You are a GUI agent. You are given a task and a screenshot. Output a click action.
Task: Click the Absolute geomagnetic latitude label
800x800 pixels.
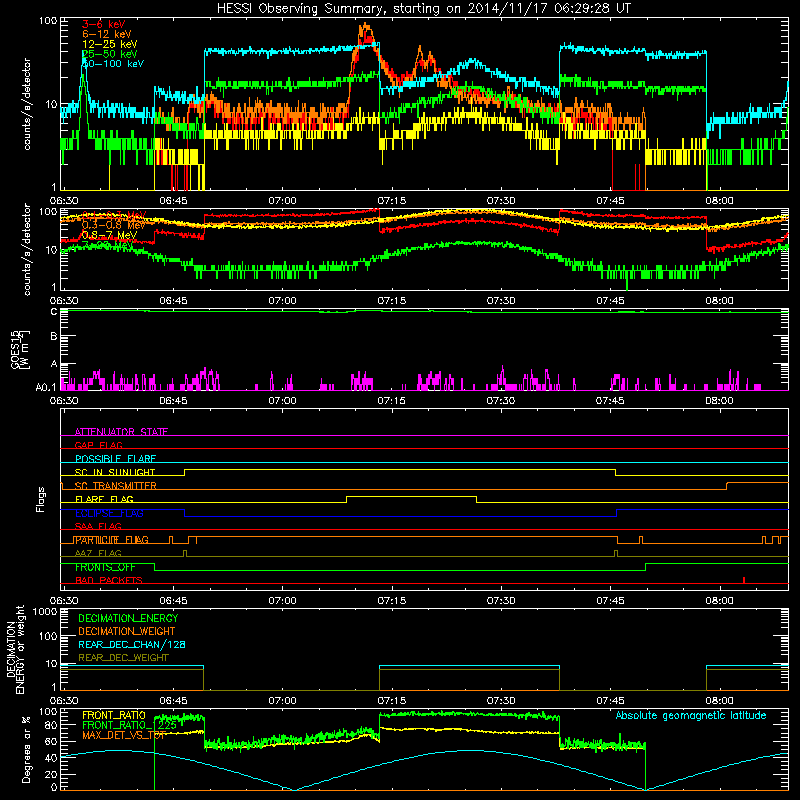tap(691, 715)
